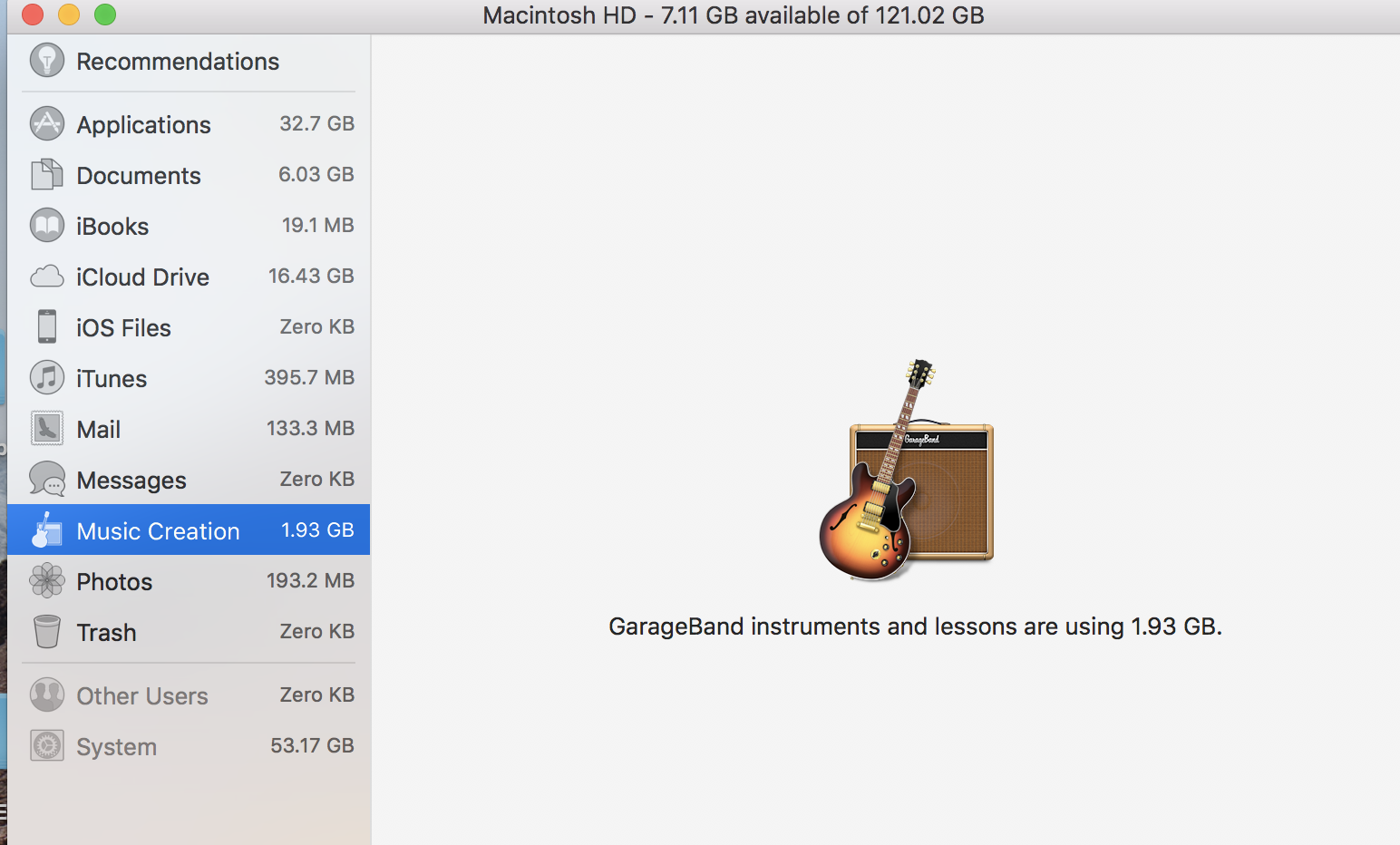Close the Macintosh HD storage window
Viewport: 1400px width, 845px height.
pos(33,15)
